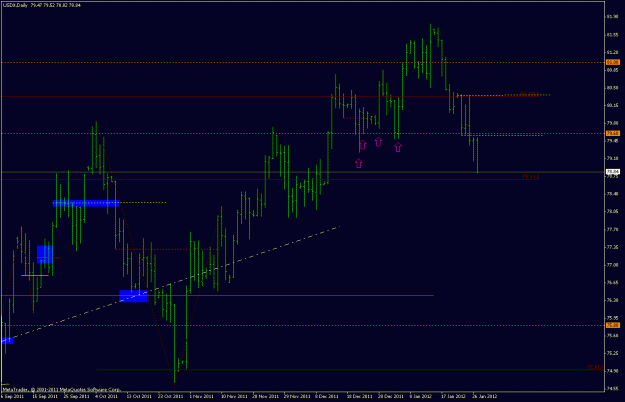
Task: Click the 4 Oct 2011 date label
Action: 108,396
